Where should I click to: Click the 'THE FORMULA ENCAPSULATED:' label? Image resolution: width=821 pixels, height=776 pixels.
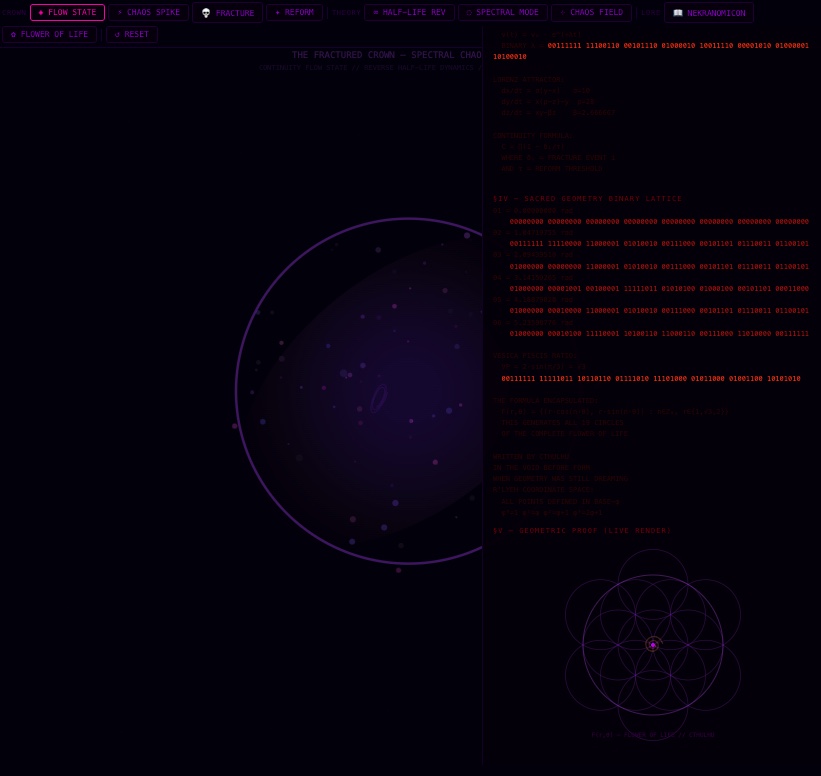pyautogui.click(x=546, y=401)
